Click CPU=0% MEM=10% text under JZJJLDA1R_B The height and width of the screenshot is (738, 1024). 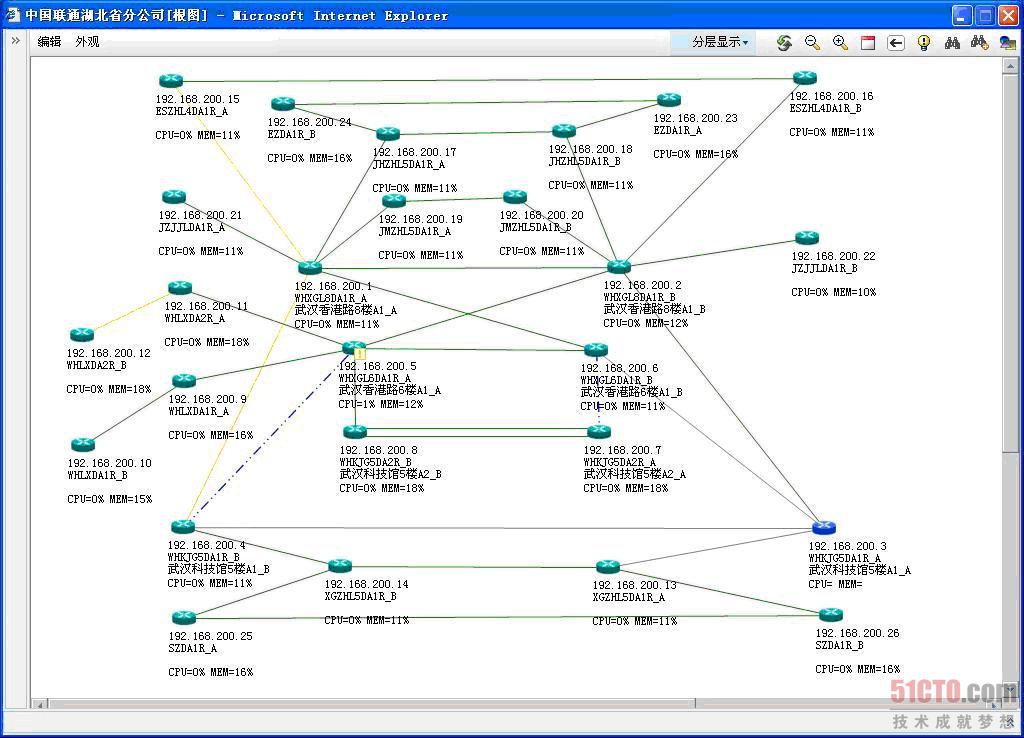834,292
